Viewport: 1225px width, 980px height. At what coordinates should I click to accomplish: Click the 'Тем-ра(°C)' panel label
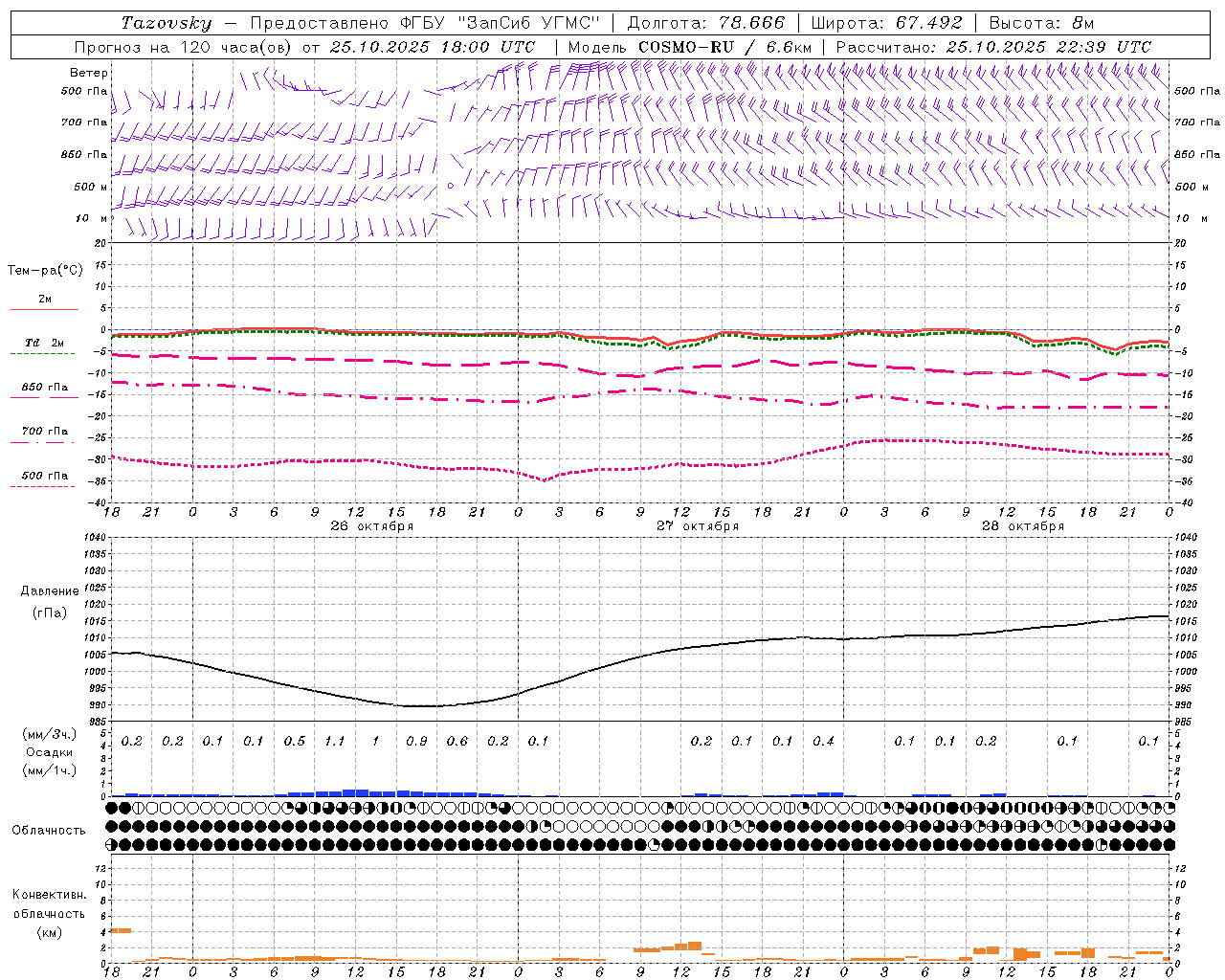45,271
